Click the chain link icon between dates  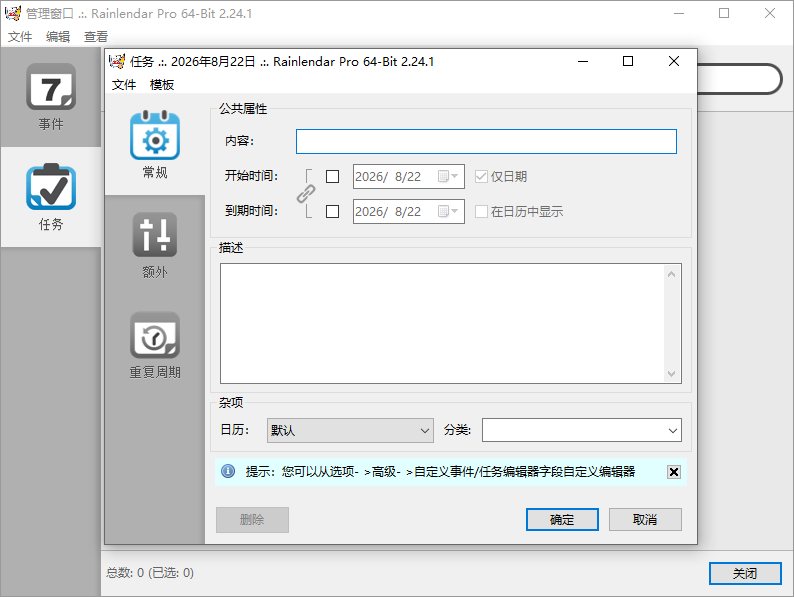306,193
